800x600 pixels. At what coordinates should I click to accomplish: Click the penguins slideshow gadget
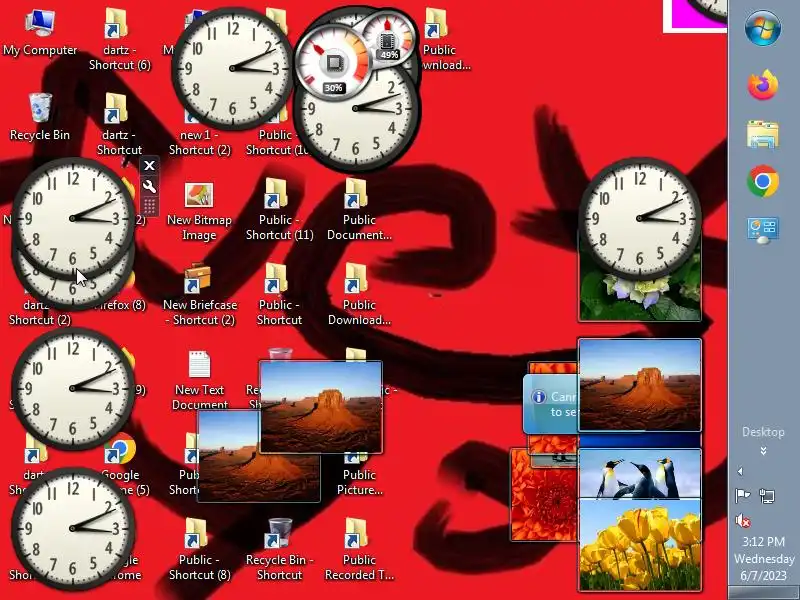pos(640,473)
